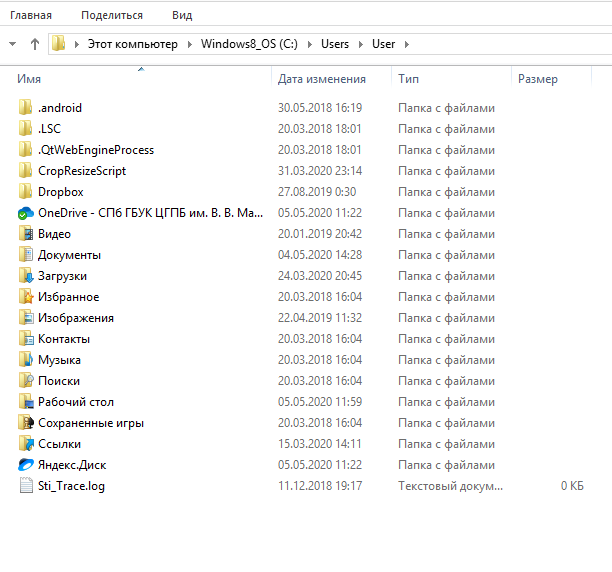The image size is (612, 572).
Task: Click the address bar folder icon
Action: click(59, 44)
